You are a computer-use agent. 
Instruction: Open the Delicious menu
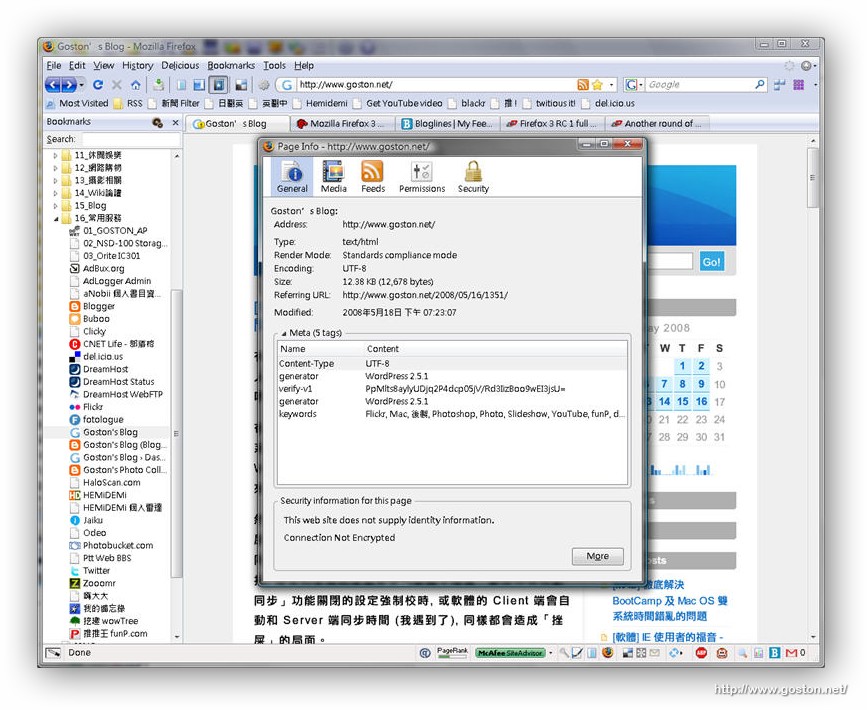tap(180, 65)
